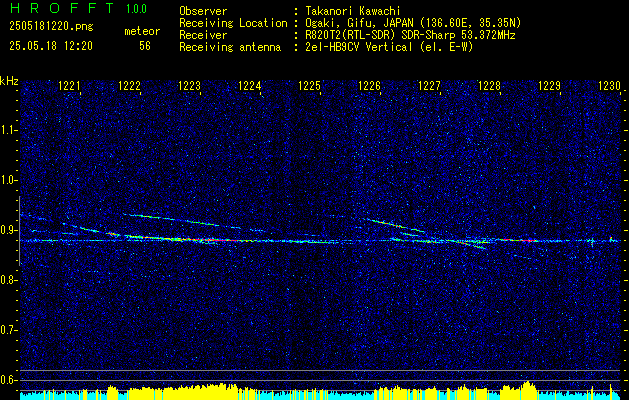Click the R820T2(RTL-SDR) receiver details

coord(410,35)
